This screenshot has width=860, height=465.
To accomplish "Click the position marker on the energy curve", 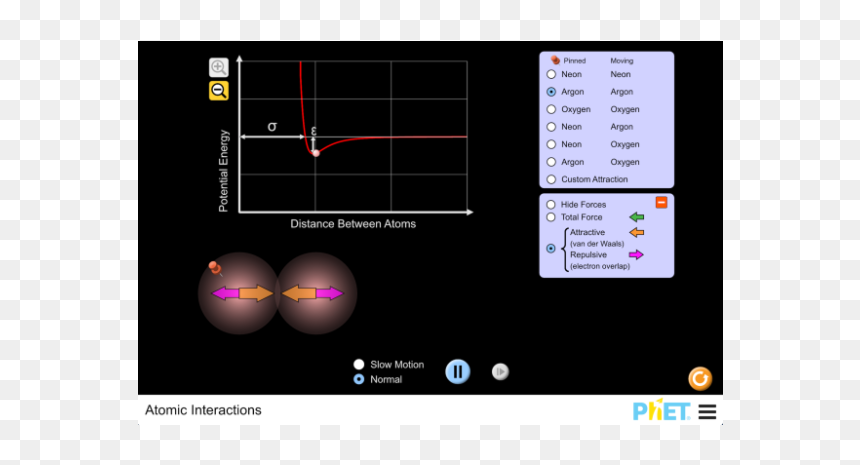I will [316, 153].
